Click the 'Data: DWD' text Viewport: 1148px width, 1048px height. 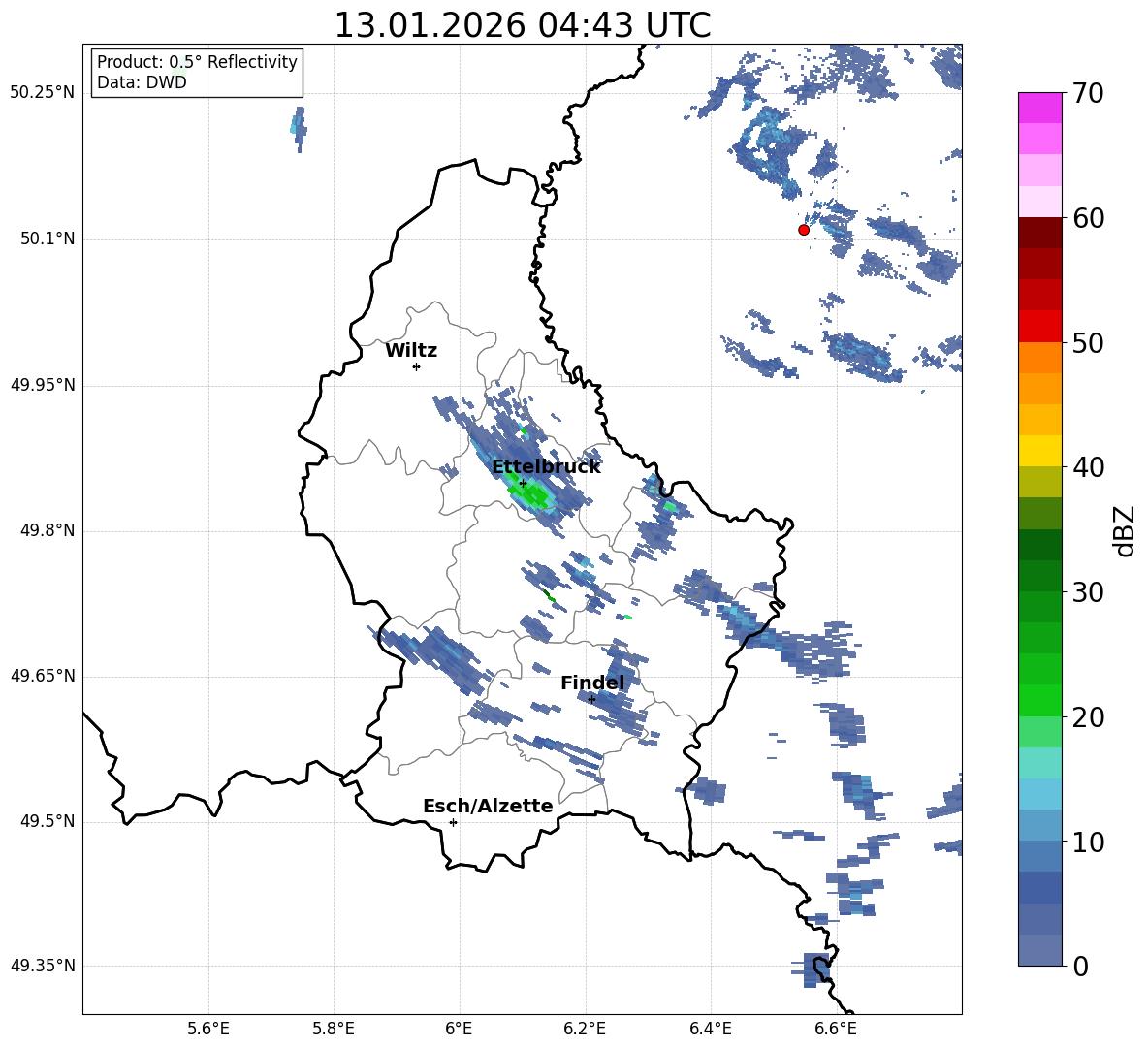coord(142,82)
